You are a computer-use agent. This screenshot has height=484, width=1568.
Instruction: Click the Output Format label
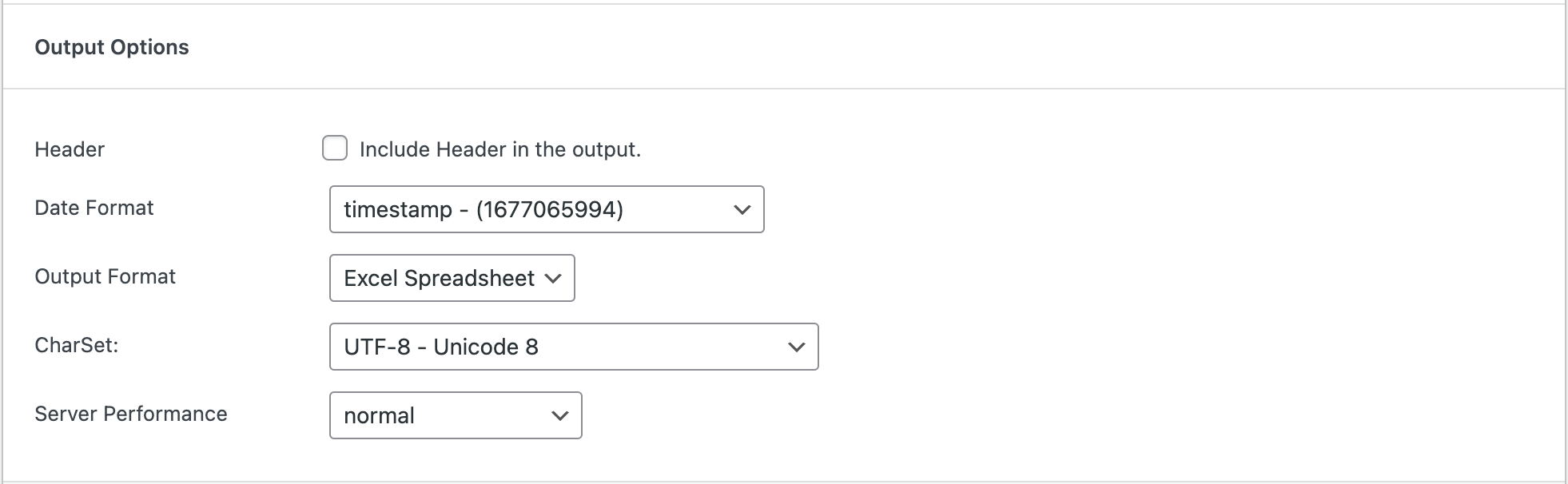pos(105,276)
